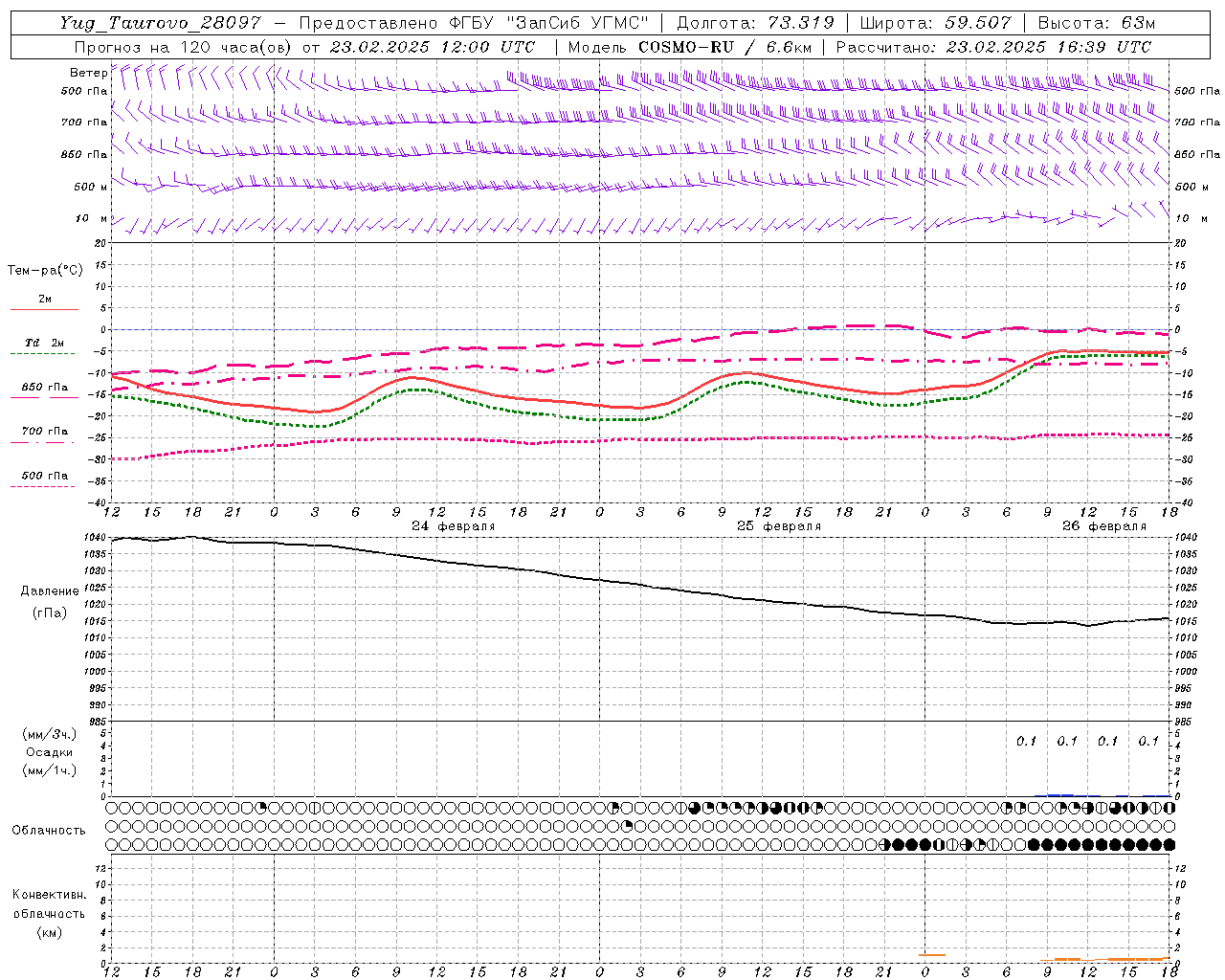Image resolution: width=1225 pixels, height=980 pixels.
Task: Click the Td 2м legend entry
Action: tap(45, 343)
